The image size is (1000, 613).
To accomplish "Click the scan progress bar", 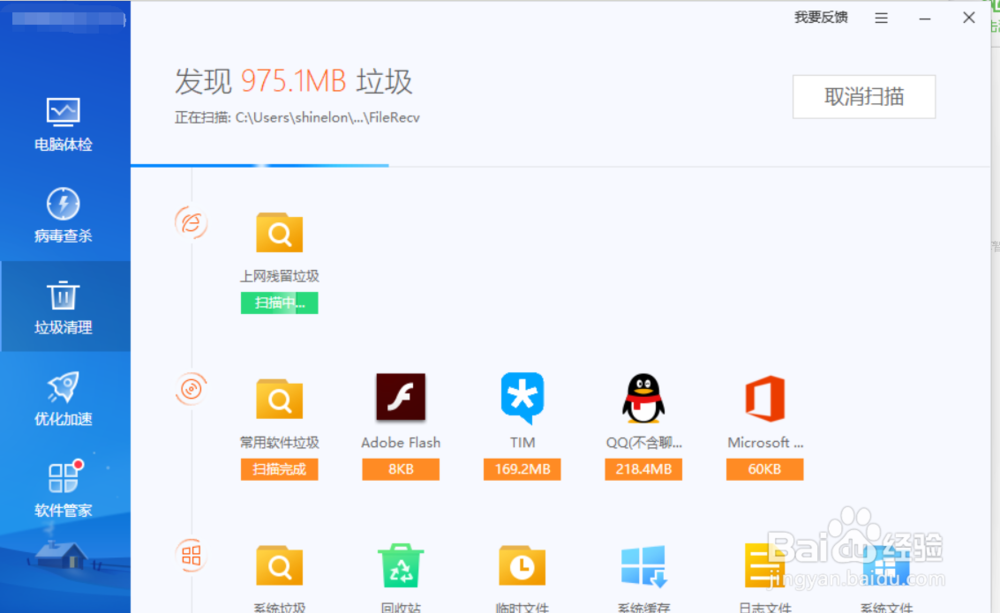I will point(560,166).
